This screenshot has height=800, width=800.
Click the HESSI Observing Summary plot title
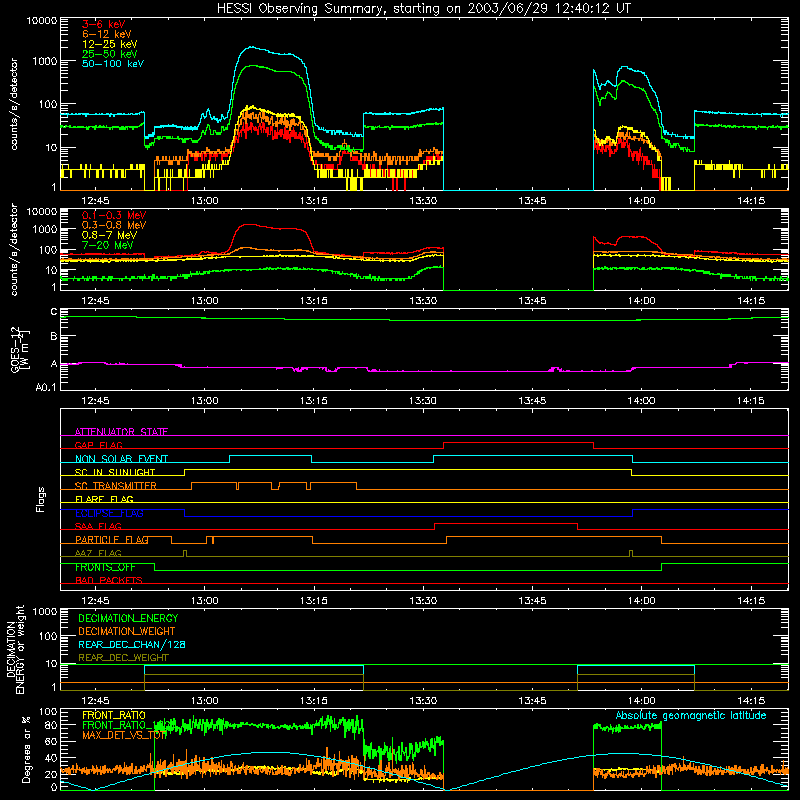(423, 9)
